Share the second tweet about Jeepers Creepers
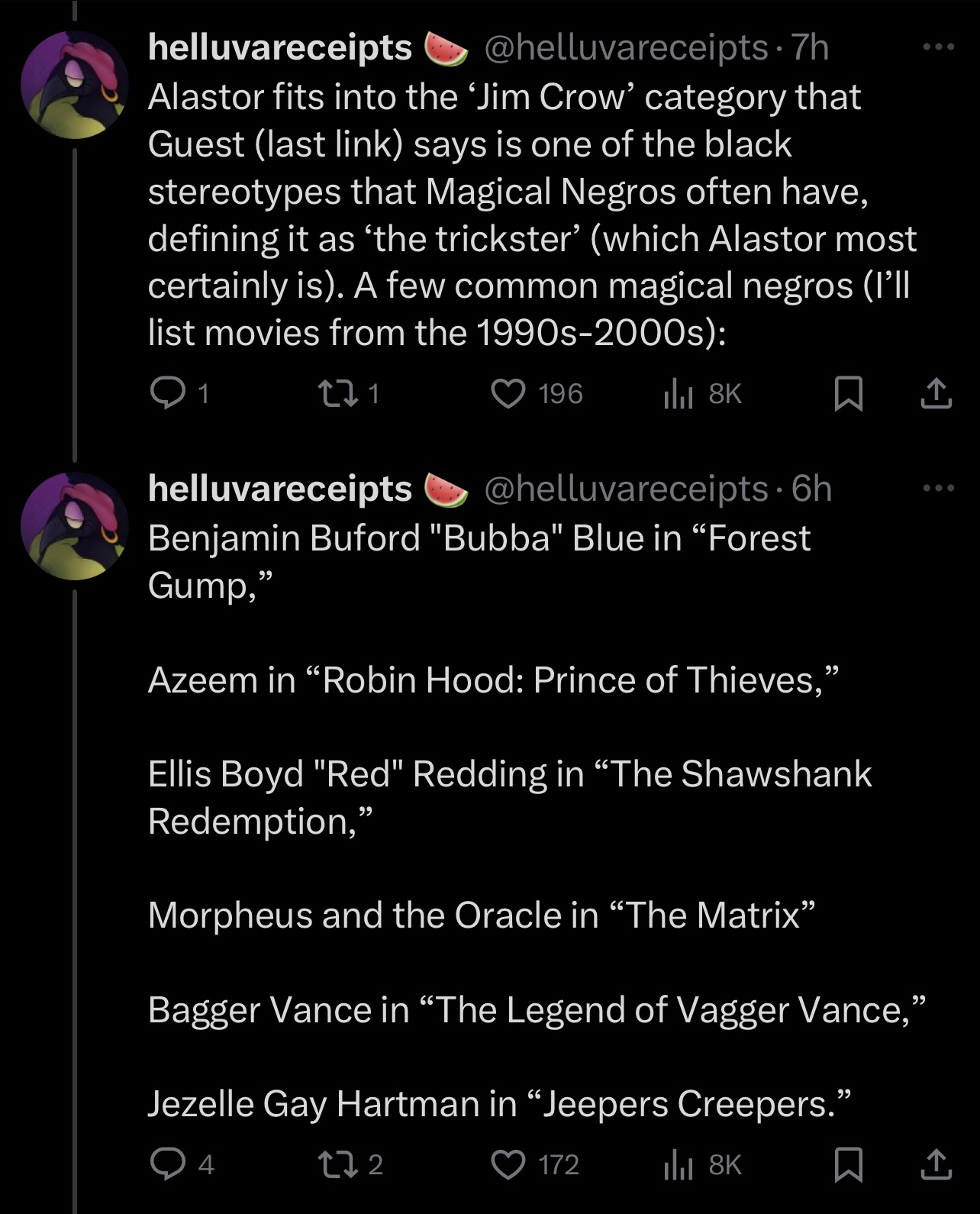980x1214 pixels. pyautogui.click(x=936, y=1164)
